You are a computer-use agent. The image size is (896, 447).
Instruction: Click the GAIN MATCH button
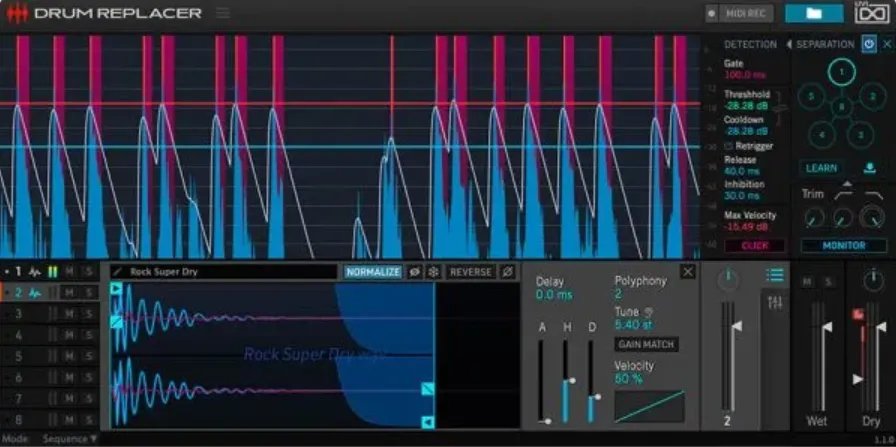pyautogui.click(x=646, y=345)
